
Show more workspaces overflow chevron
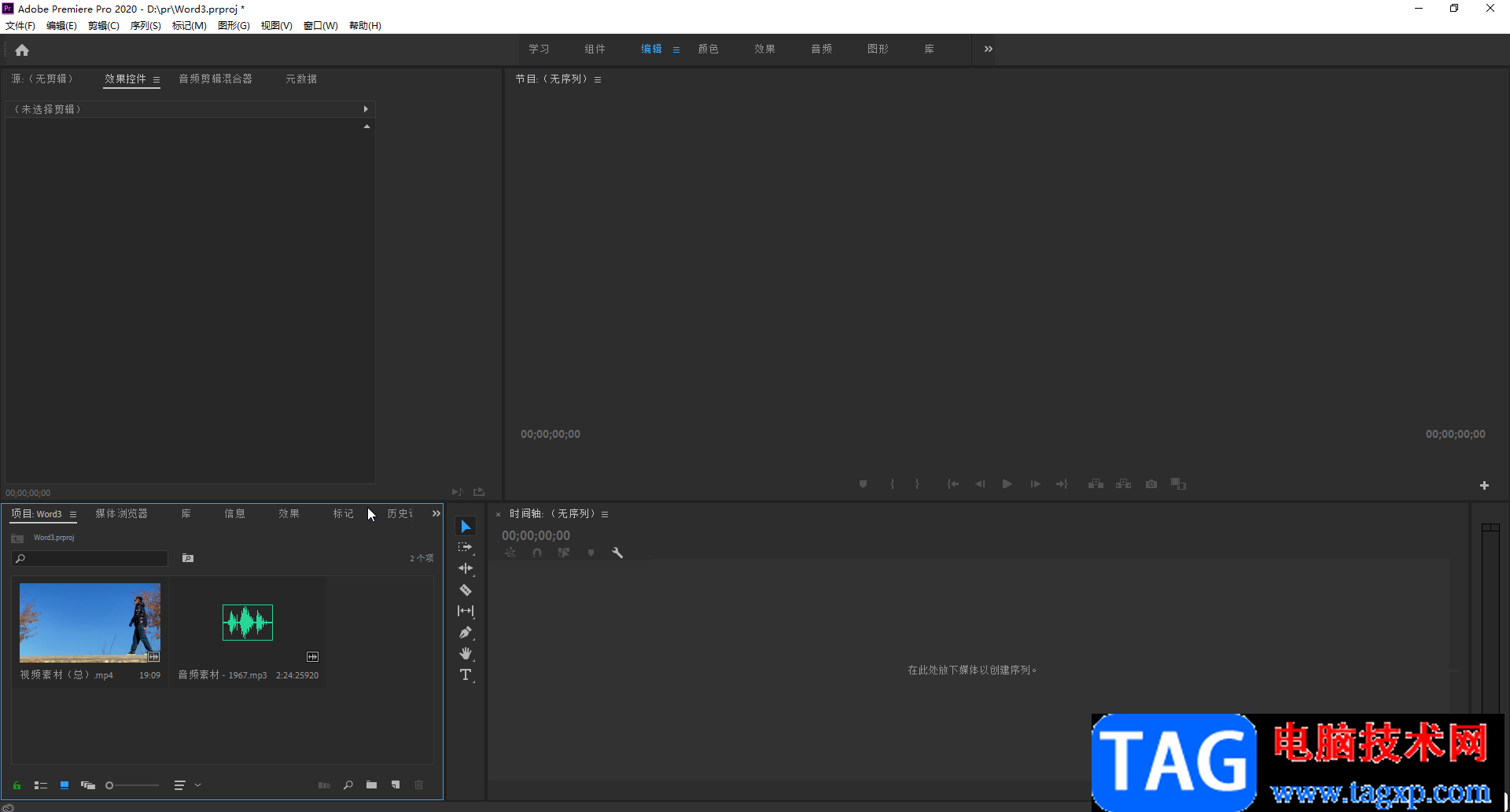989,49
